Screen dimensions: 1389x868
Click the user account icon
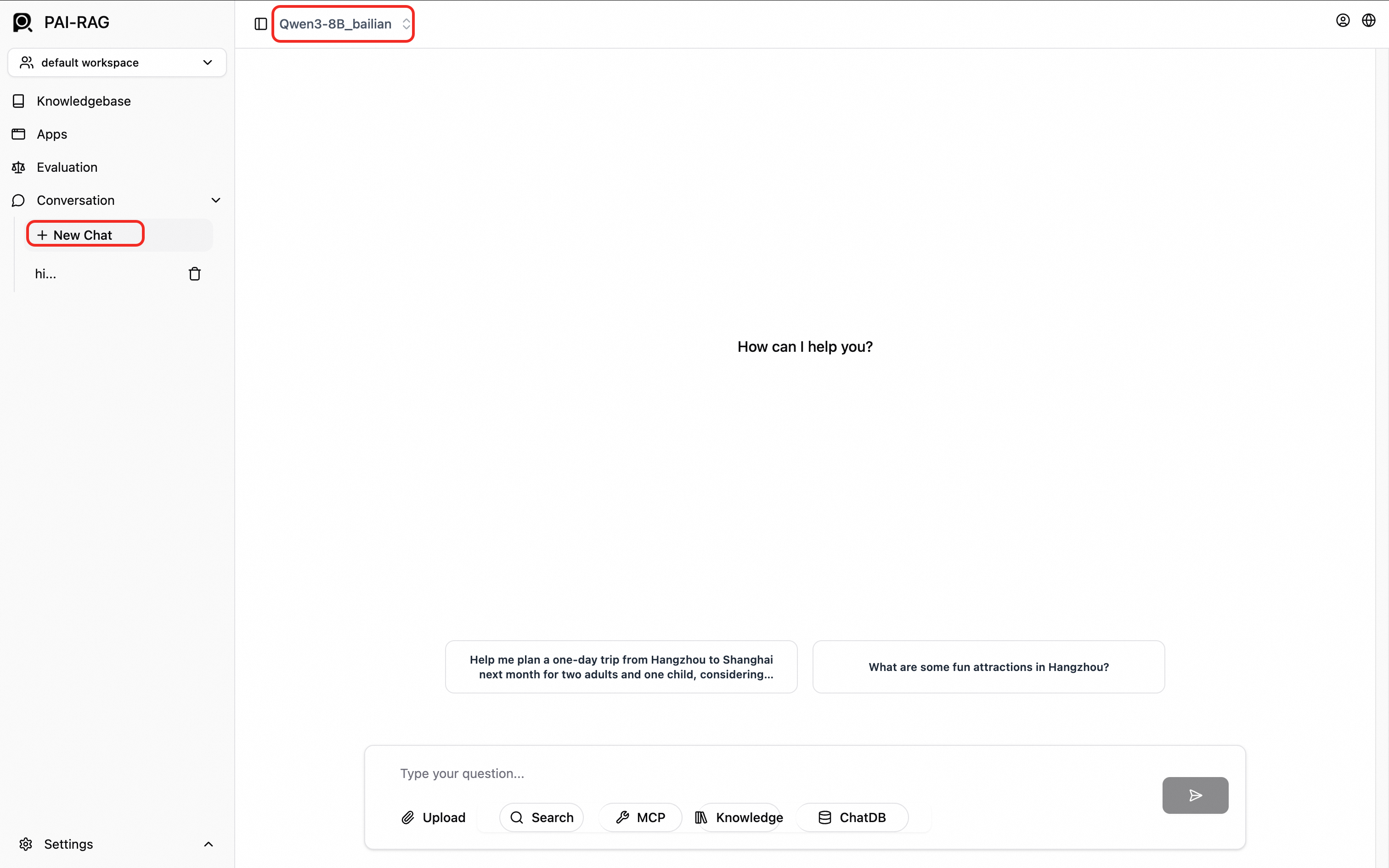[x=1343, y=21]
